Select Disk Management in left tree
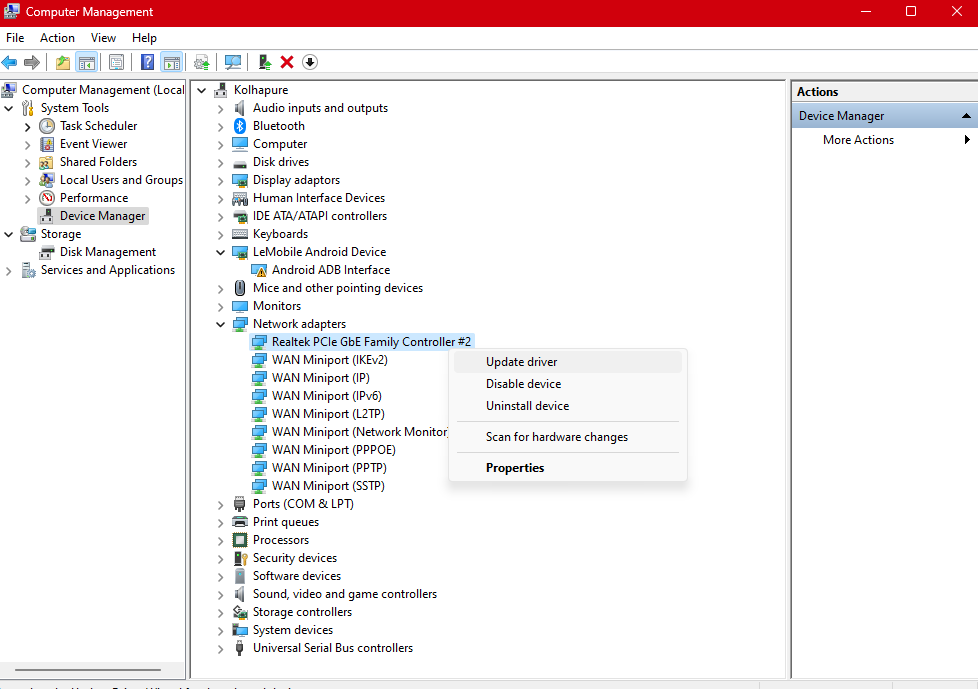This screenshot has width=978, height=689. tap(97, 253)
